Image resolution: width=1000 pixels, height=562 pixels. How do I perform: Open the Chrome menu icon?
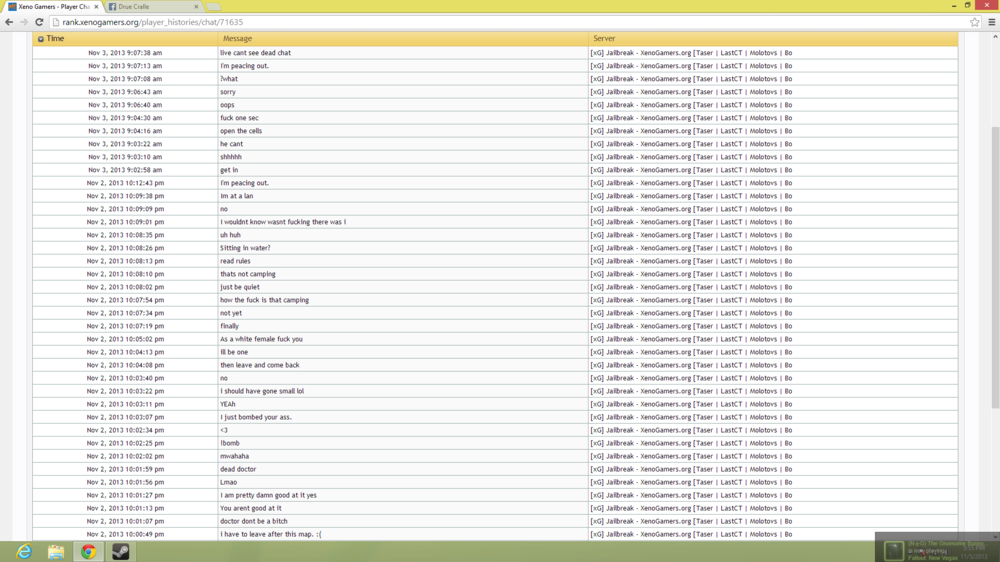(992, 22)
